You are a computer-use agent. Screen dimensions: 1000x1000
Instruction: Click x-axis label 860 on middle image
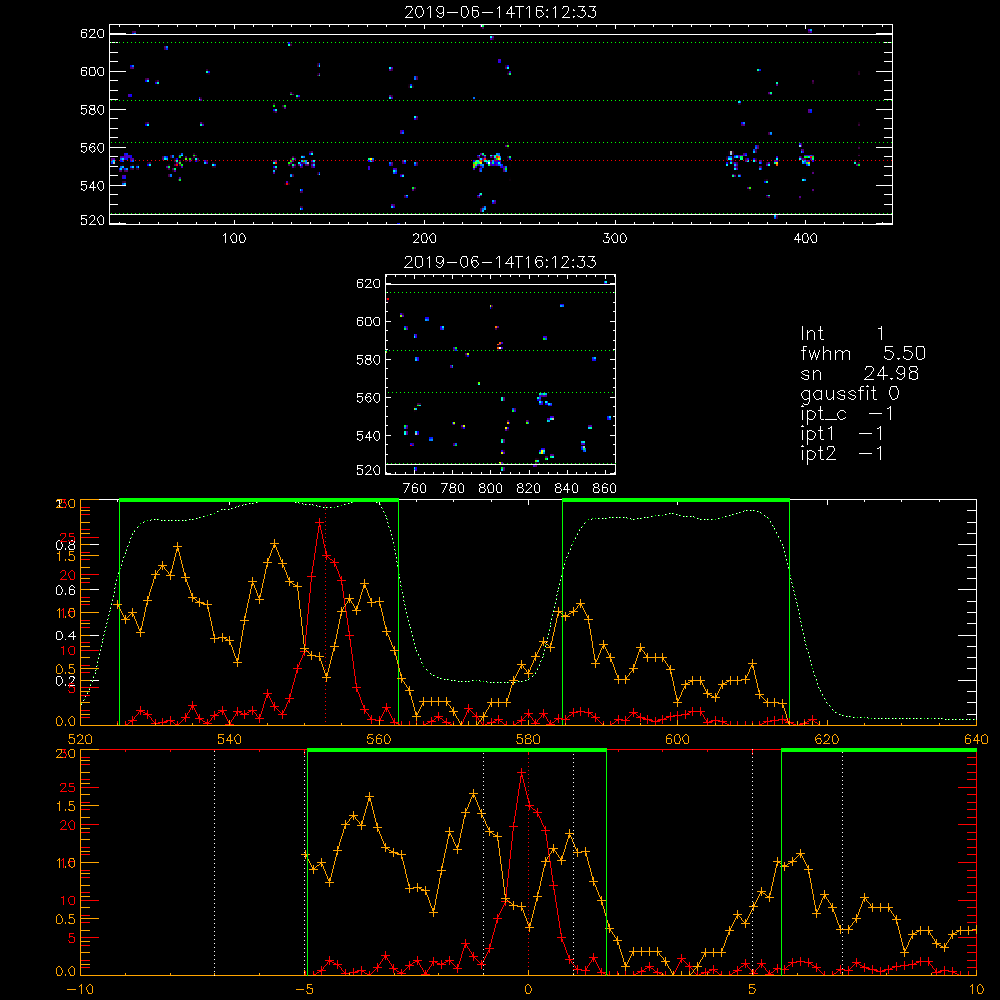(x=604, y=489)
